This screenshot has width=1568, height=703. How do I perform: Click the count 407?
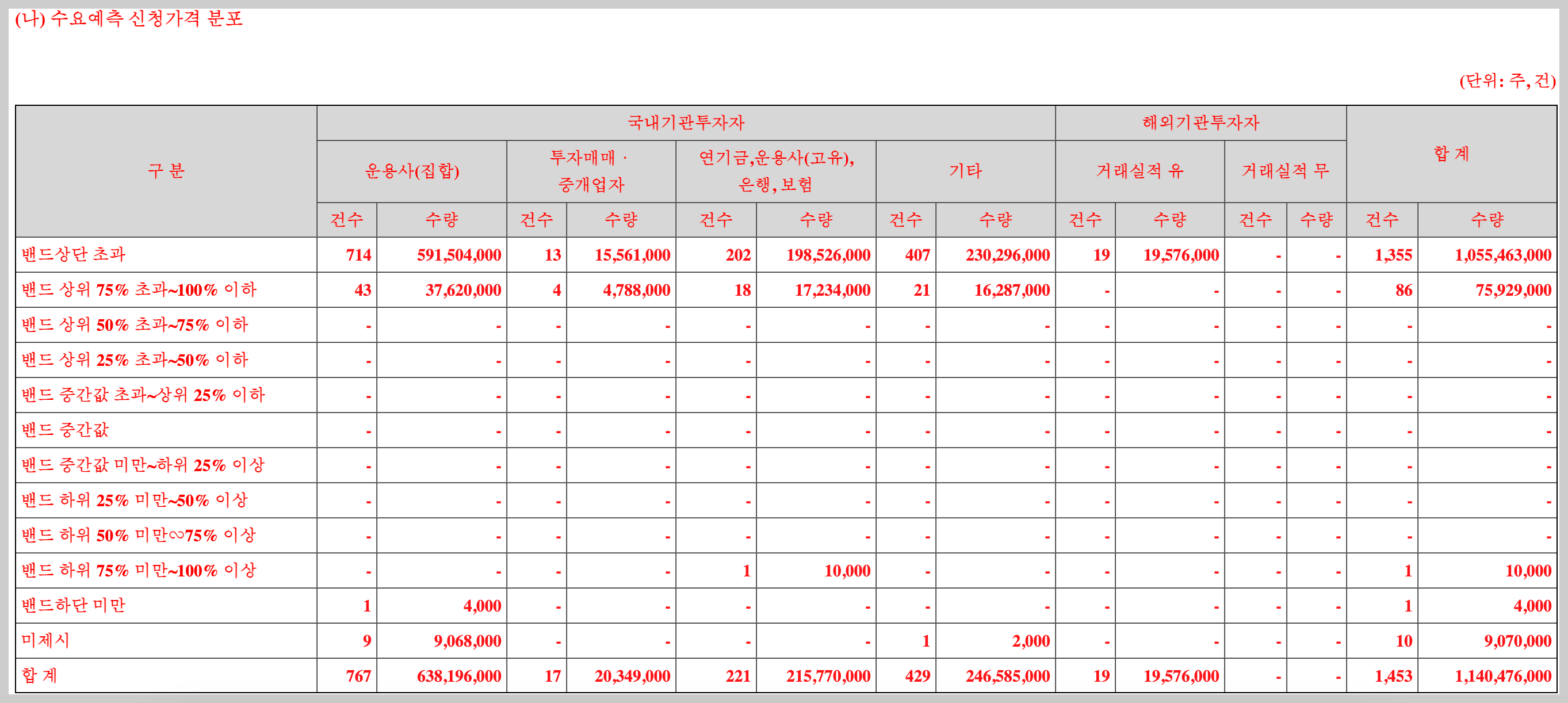click(x=918, y=255)
